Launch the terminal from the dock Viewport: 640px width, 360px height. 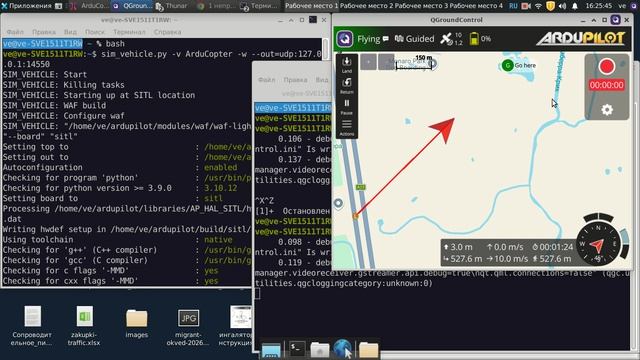(297, 349)
